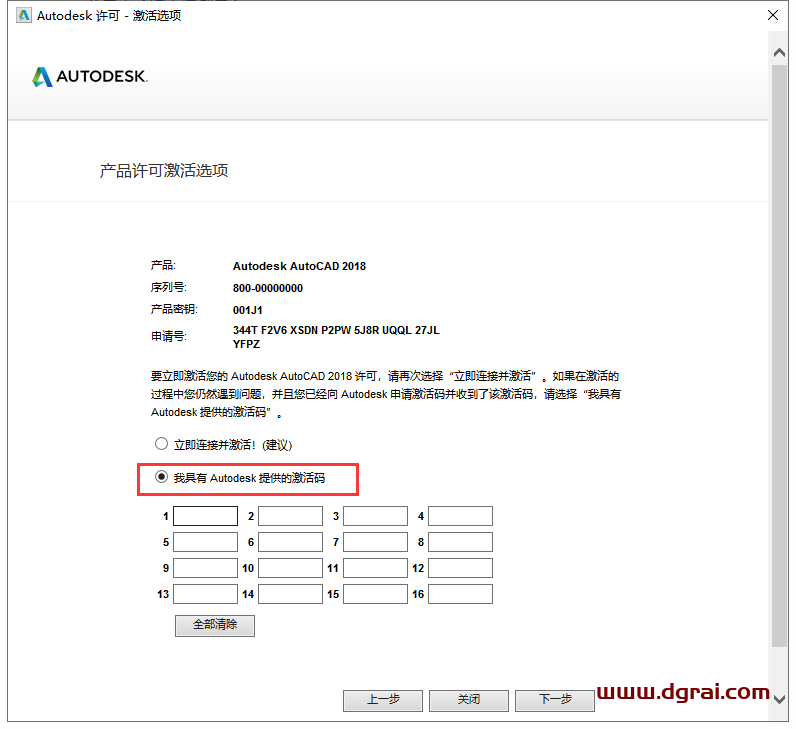Focus activation code field 16
The height and width of the screenshot is (729, 796).
pyautogui.click(x=460, y=594)
